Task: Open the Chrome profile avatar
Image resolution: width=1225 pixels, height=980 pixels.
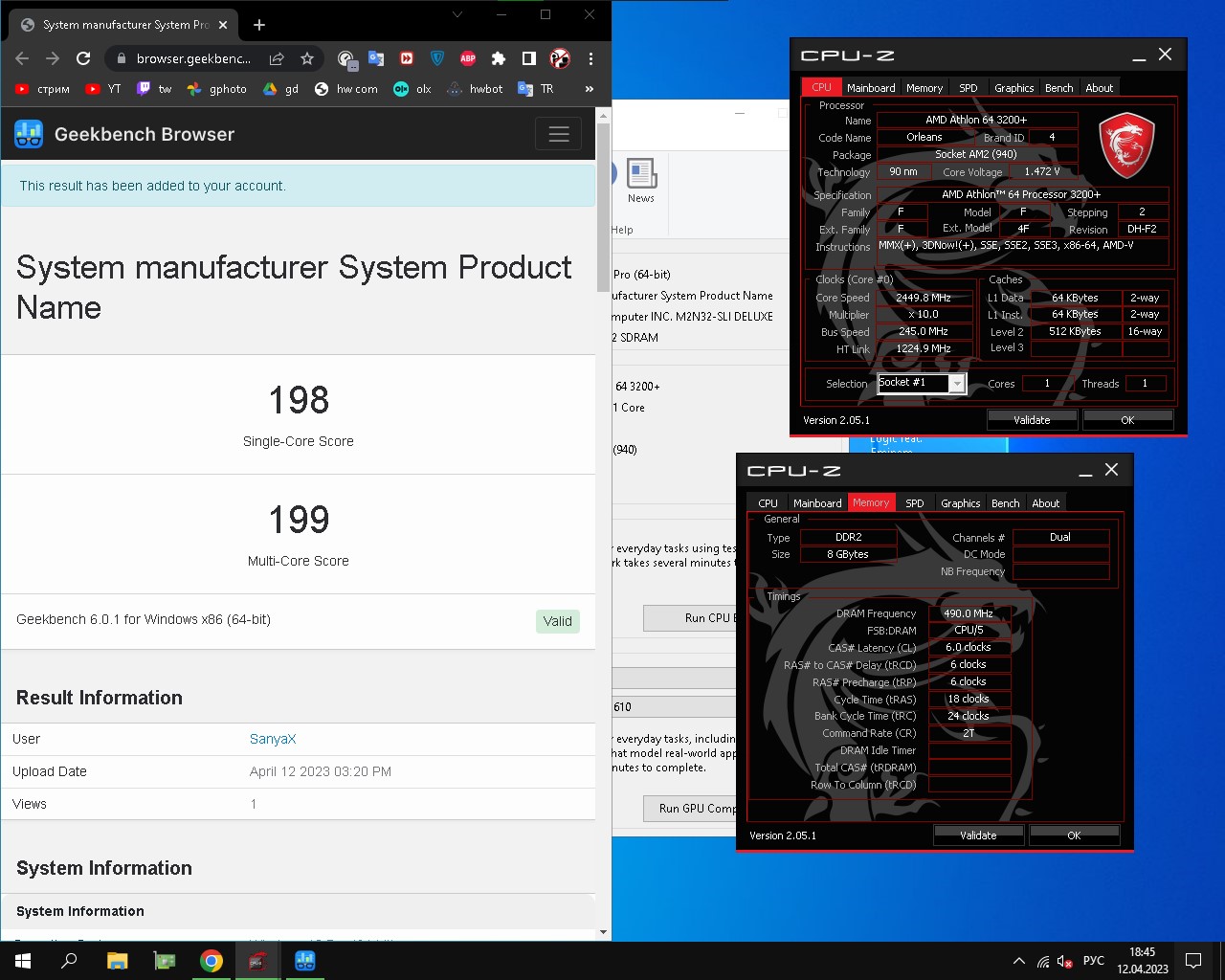Action: (560, 58)
